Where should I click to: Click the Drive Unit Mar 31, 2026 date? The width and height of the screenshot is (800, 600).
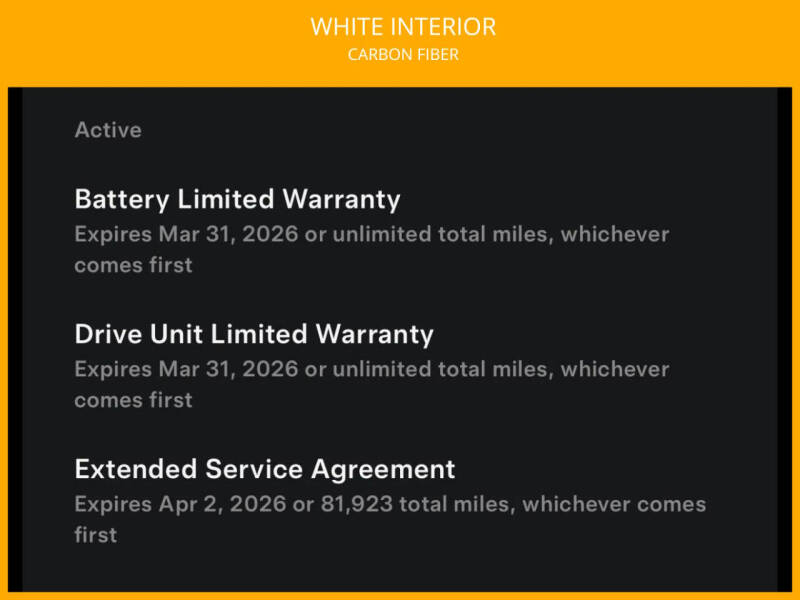(228, 369)
